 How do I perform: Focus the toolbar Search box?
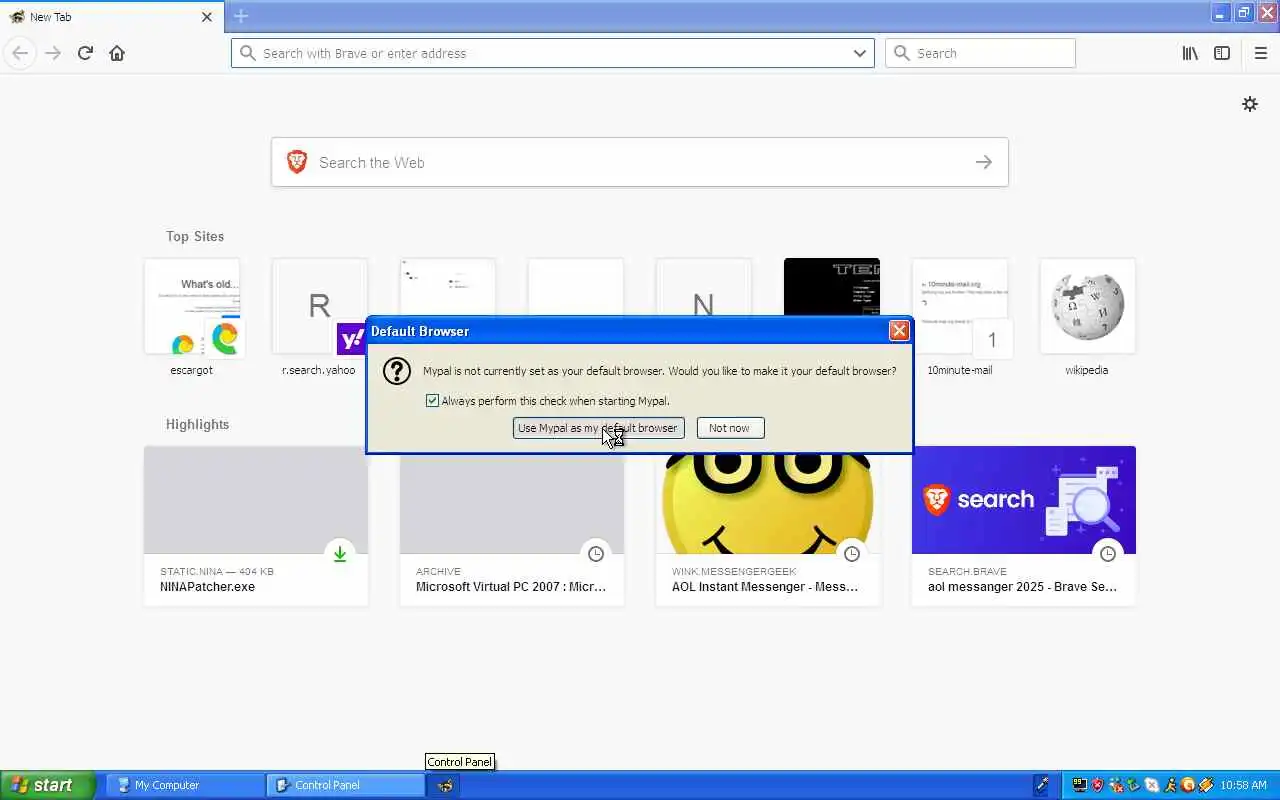point(980,53)
